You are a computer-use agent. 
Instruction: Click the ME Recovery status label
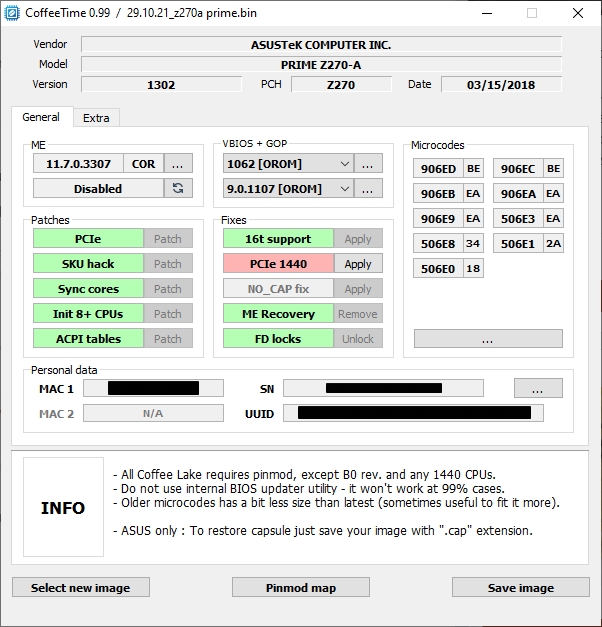point(278,314)
